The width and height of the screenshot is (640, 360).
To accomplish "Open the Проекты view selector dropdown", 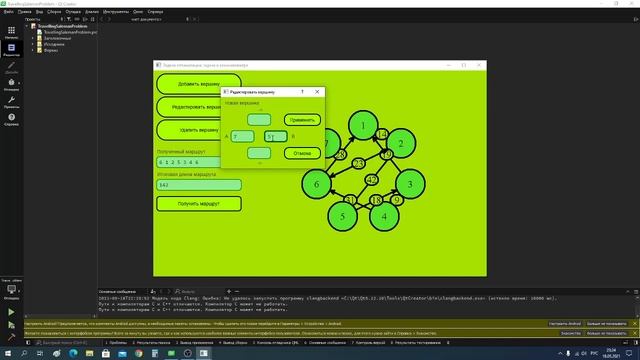I will point(43,19).
